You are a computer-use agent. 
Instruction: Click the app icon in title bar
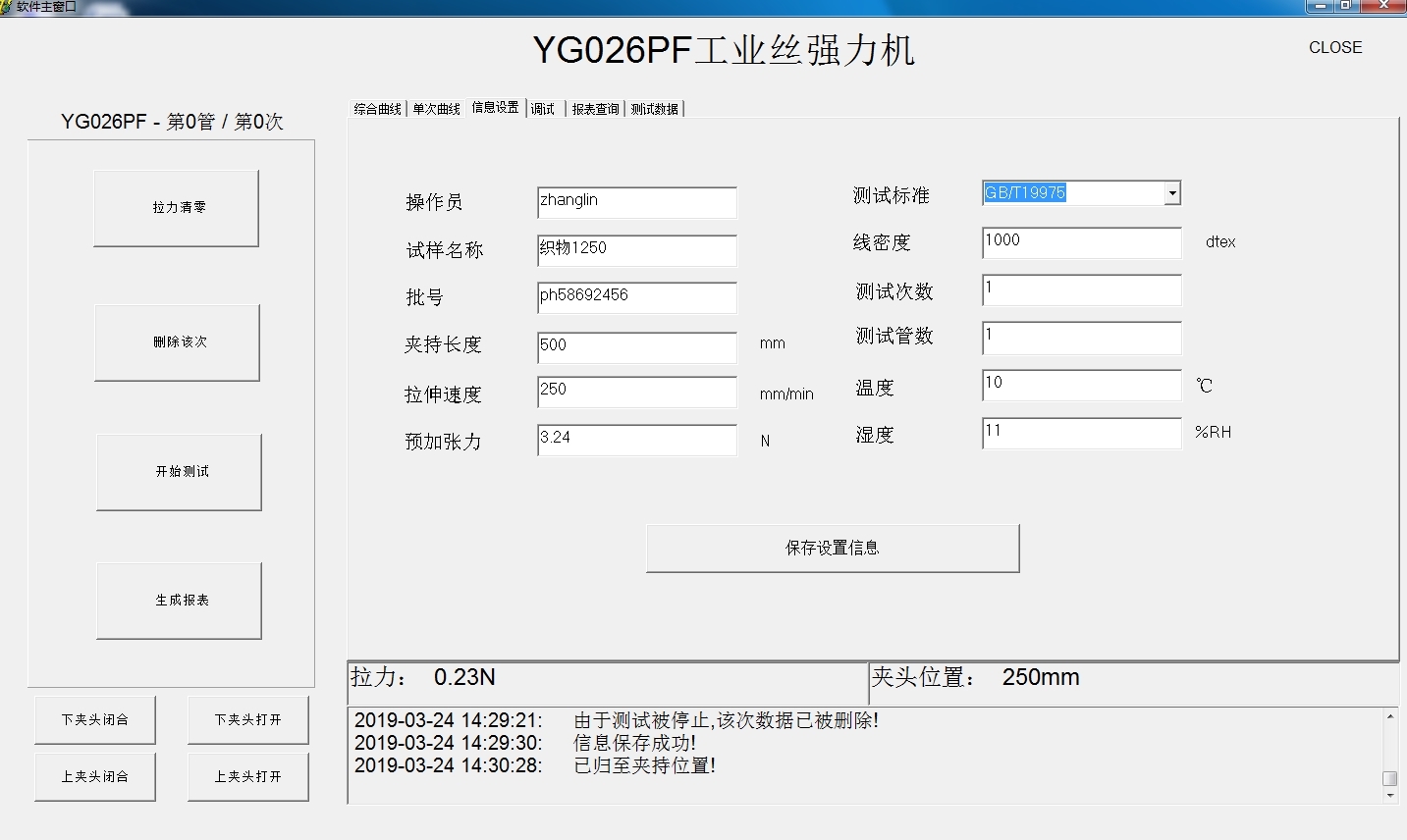tap(6, 6)
